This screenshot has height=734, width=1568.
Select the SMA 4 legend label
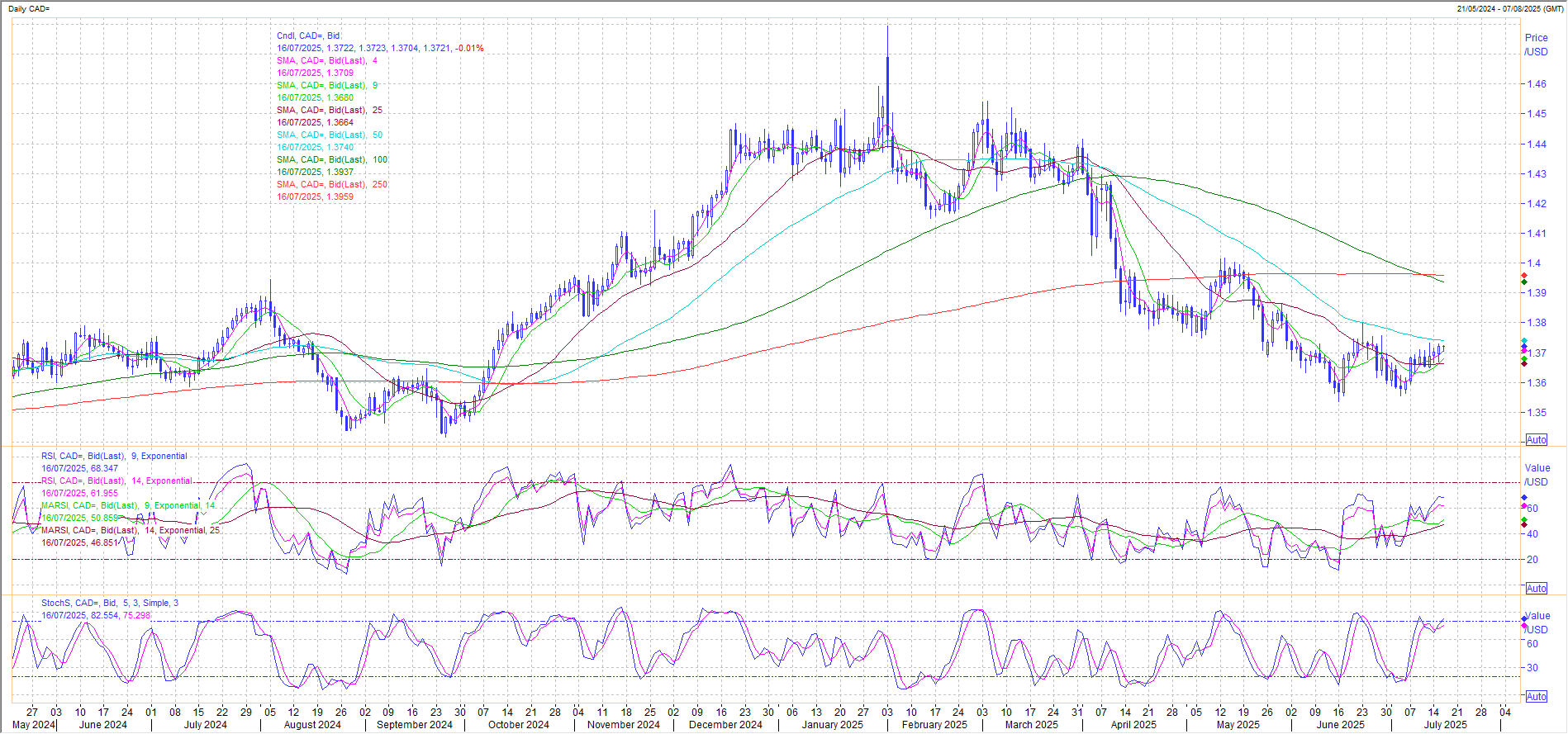pos(327,60)
